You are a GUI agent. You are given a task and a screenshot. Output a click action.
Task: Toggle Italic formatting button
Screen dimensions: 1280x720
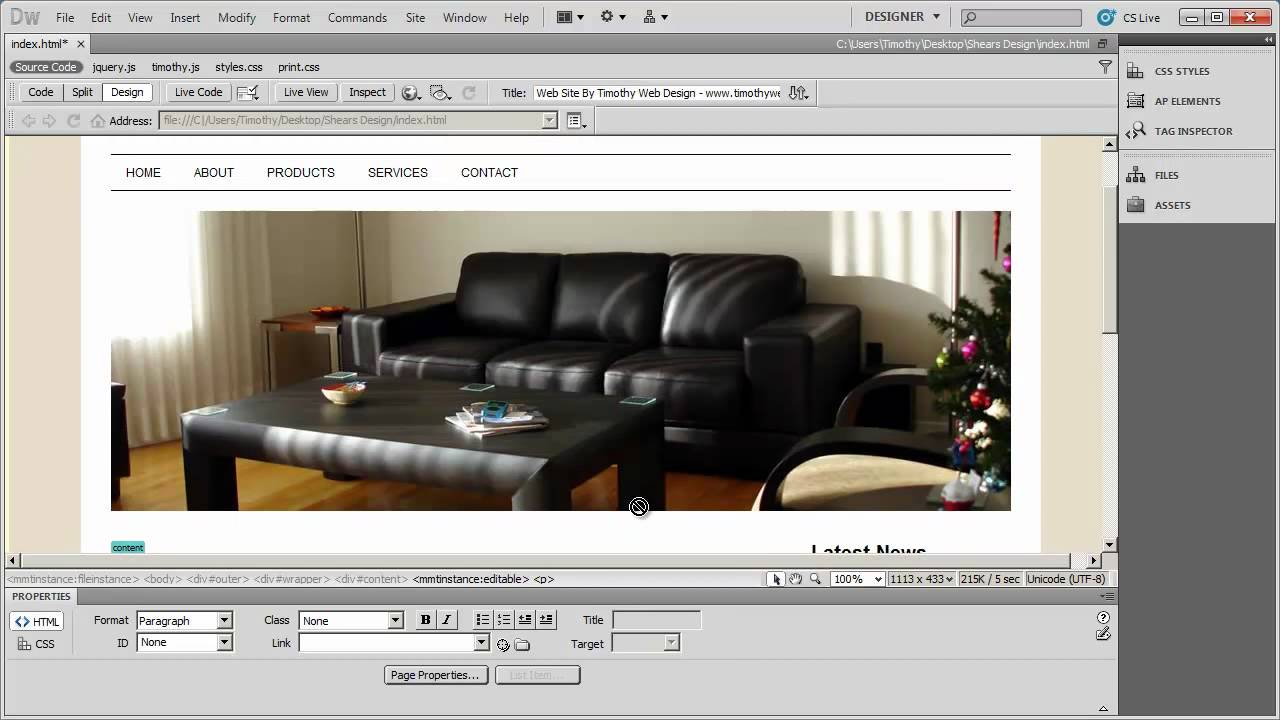(446, 620)
